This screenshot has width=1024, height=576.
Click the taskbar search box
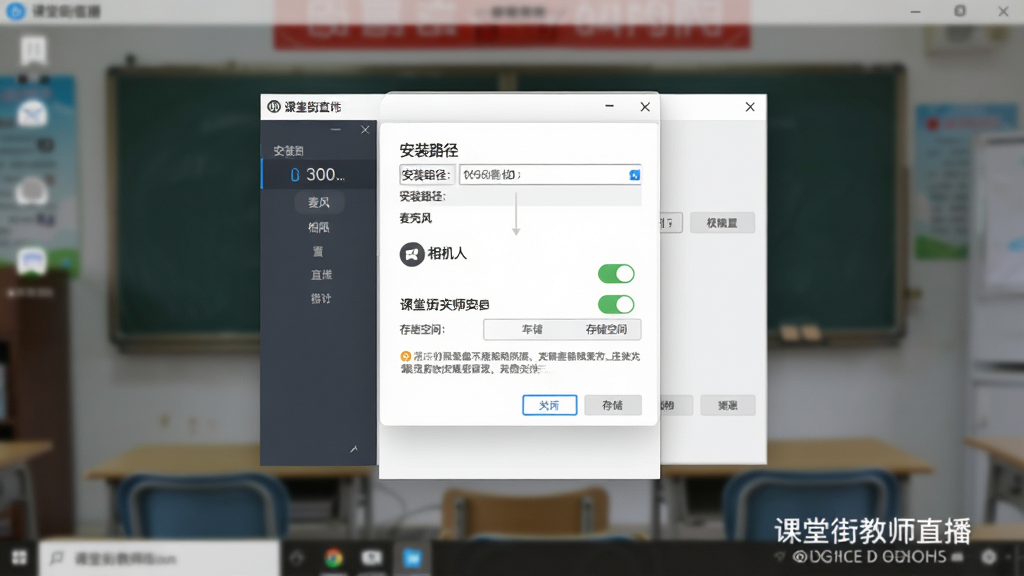click(x=160, y=558)
